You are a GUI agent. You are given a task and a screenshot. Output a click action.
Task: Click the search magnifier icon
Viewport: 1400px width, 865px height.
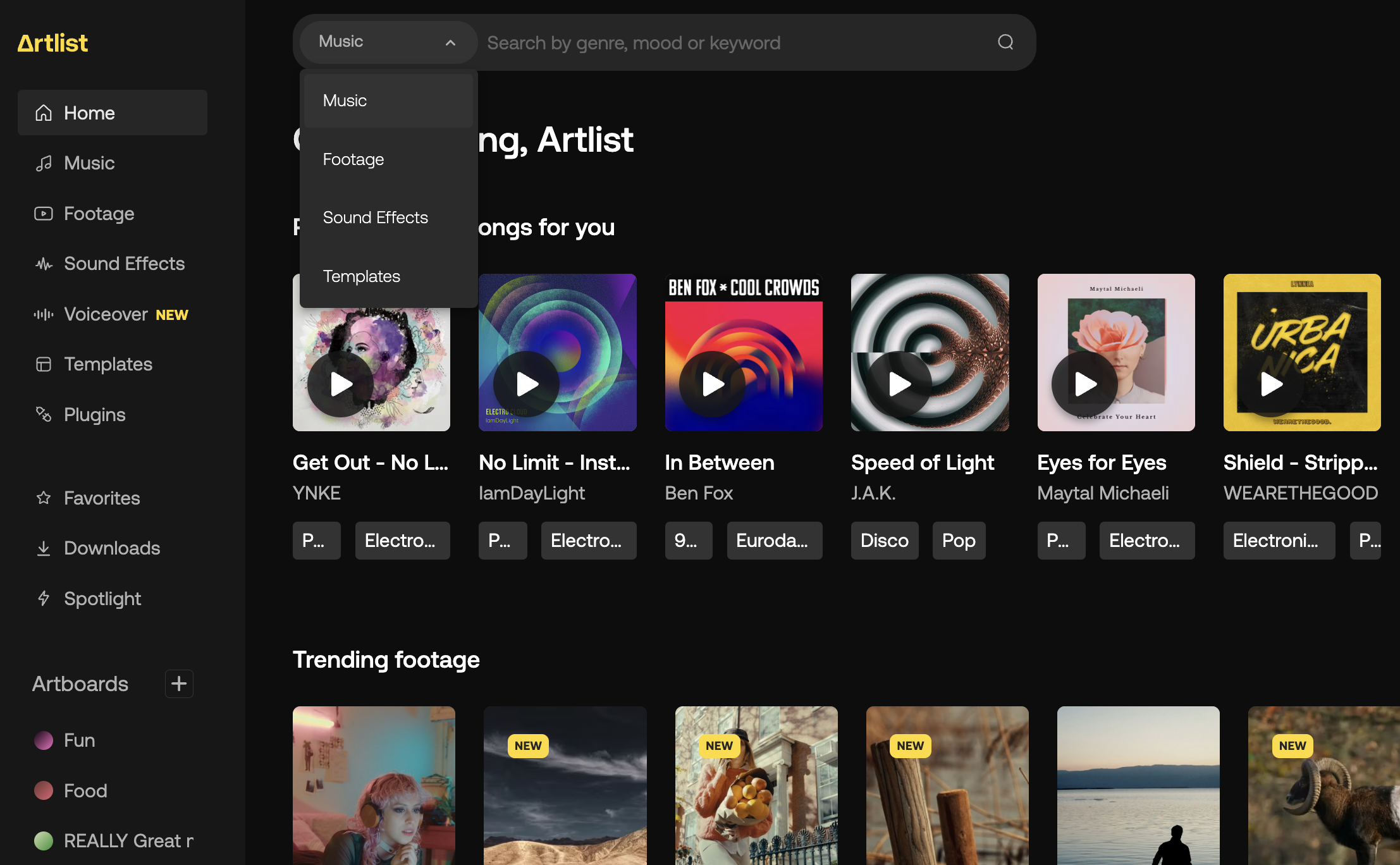(x=1005, y=42)
